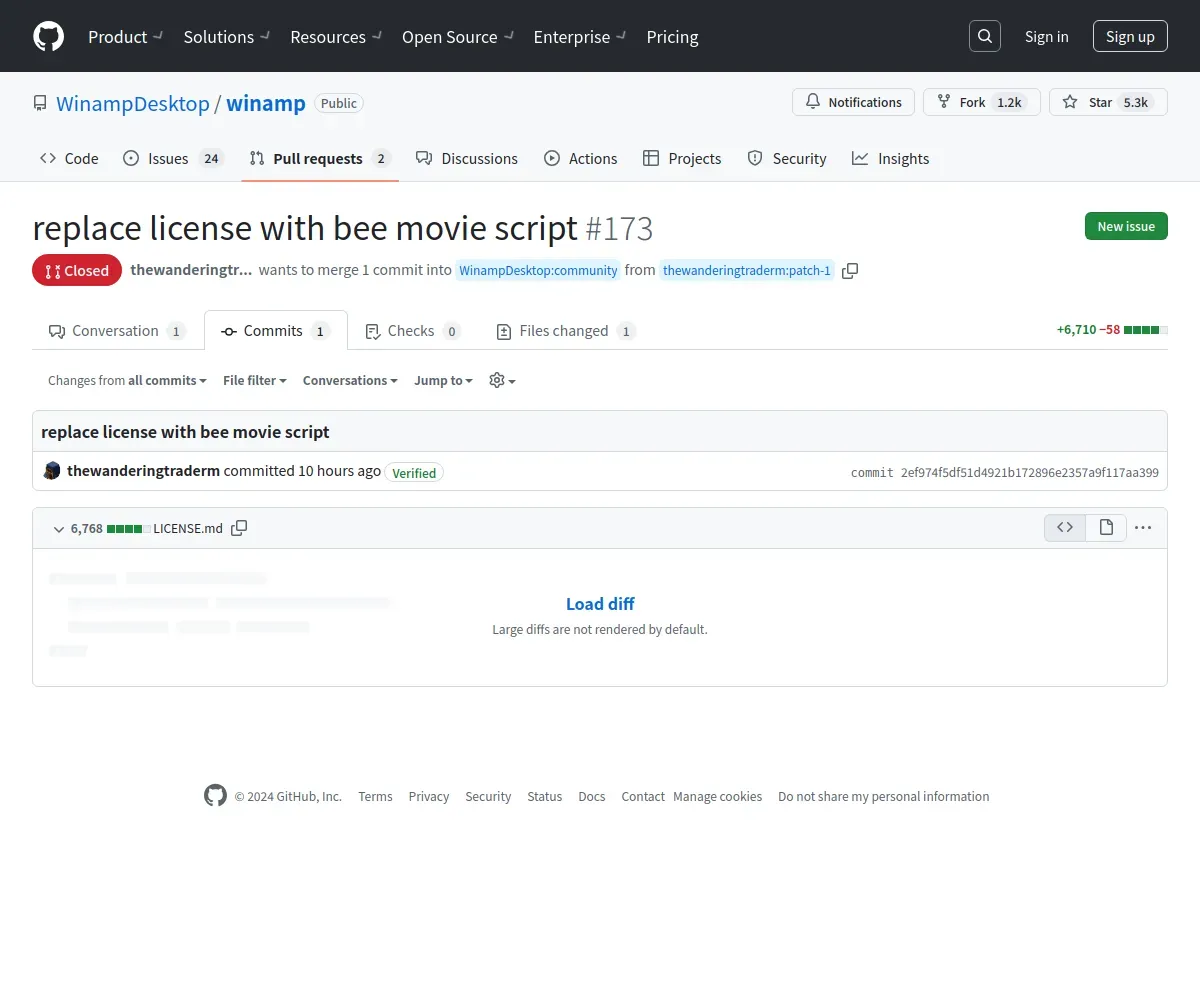Viewport: 1200px width, 1000px height.
Task: Open the search magnifier button
Action: click(985, 36)
